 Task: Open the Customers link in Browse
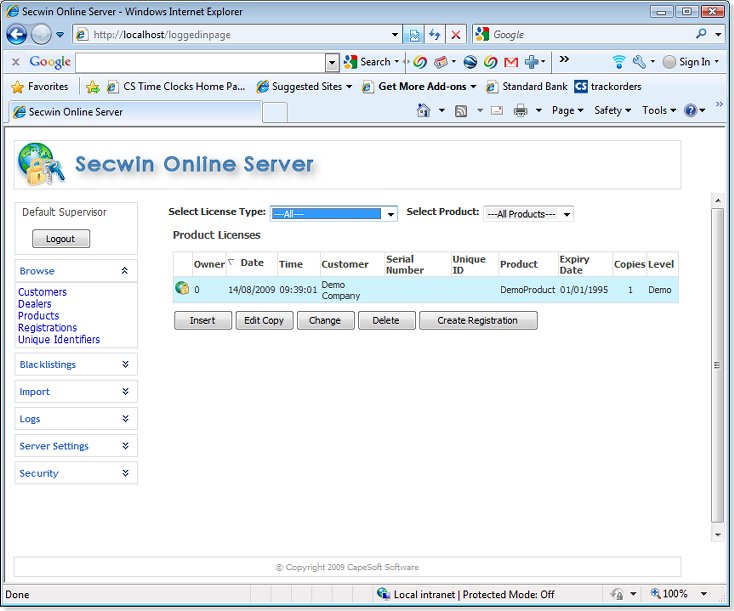coord(42,292)
